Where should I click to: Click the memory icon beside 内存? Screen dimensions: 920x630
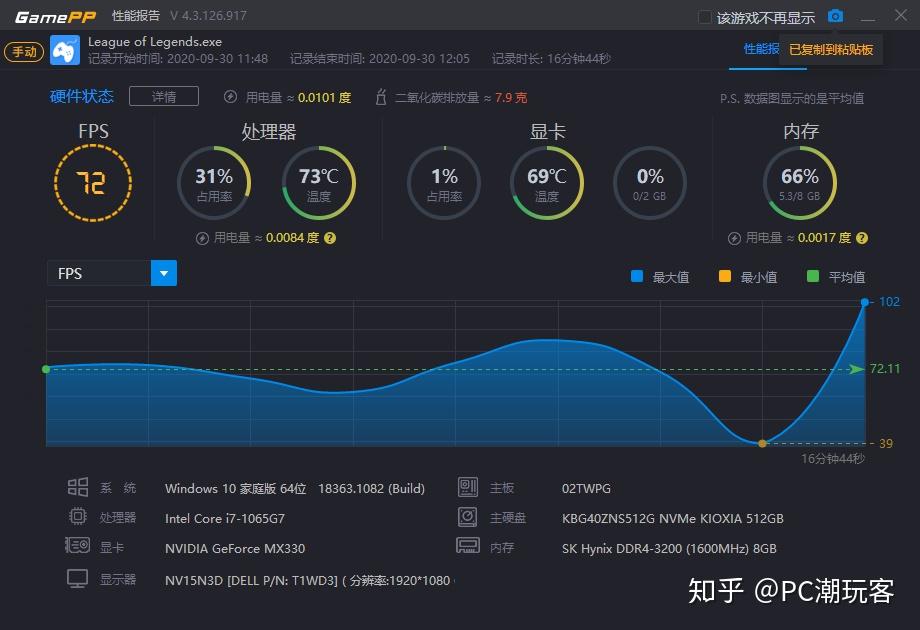point(468,545)
